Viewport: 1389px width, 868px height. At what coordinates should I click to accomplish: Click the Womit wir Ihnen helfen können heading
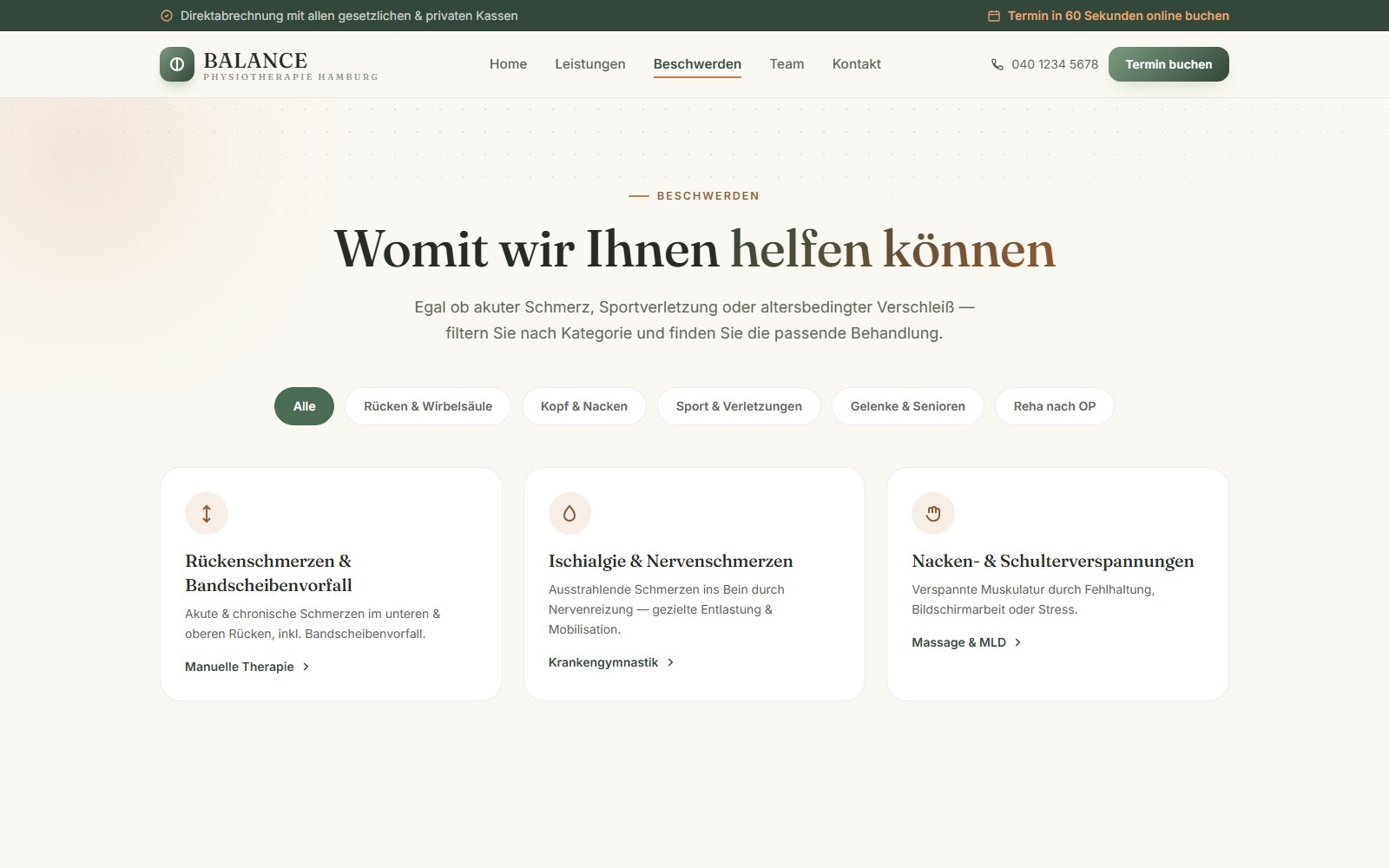coord(694,249)
